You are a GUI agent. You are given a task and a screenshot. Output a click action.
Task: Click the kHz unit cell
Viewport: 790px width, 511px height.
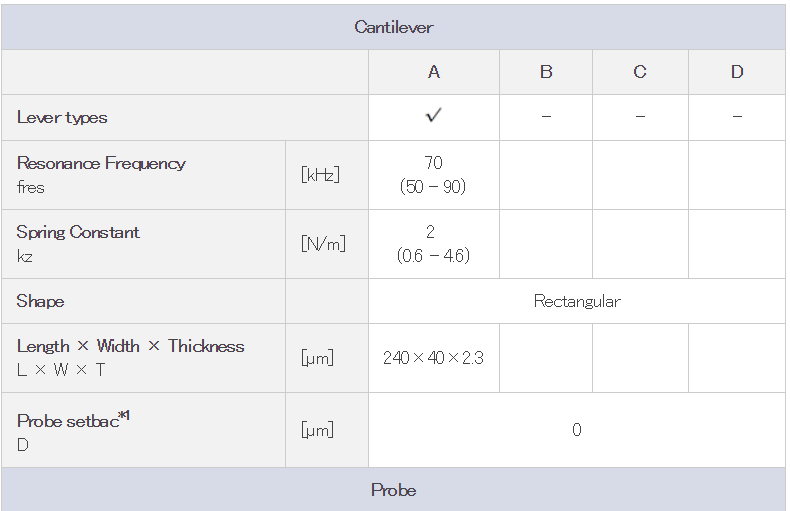(320, 175)
